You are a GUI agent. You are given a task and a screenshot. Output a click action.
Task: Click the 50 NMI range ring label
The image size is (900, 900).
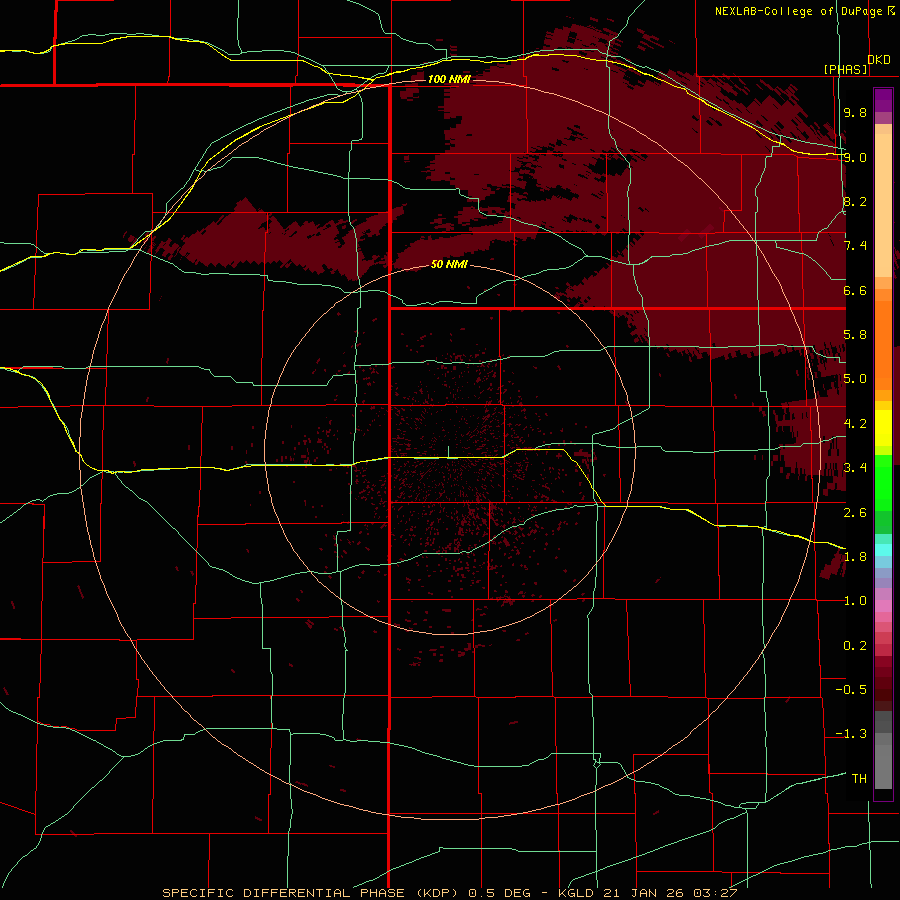coord(449,264)
